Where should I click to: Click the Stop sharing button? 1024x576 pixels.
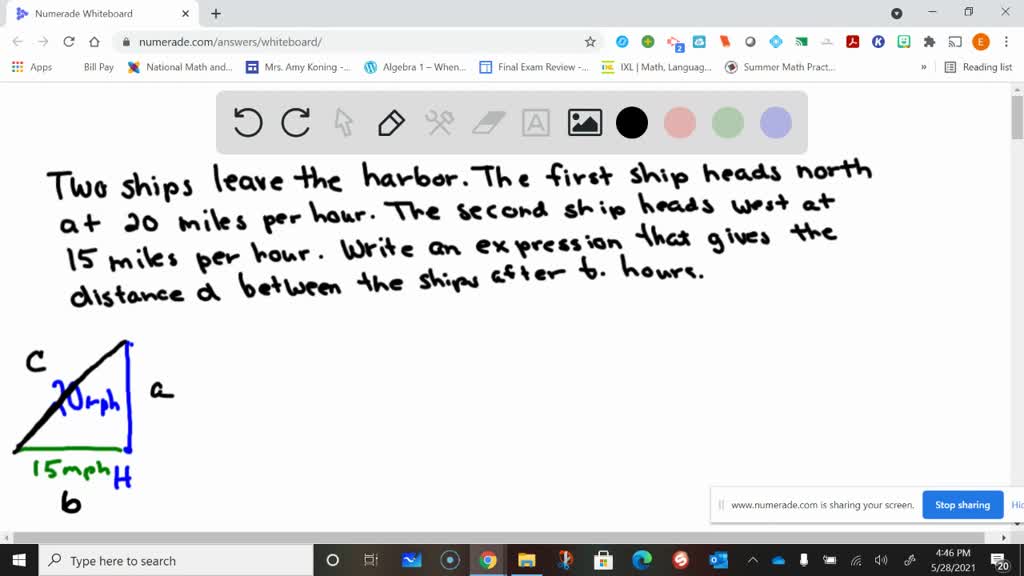(x=960, y=505)
